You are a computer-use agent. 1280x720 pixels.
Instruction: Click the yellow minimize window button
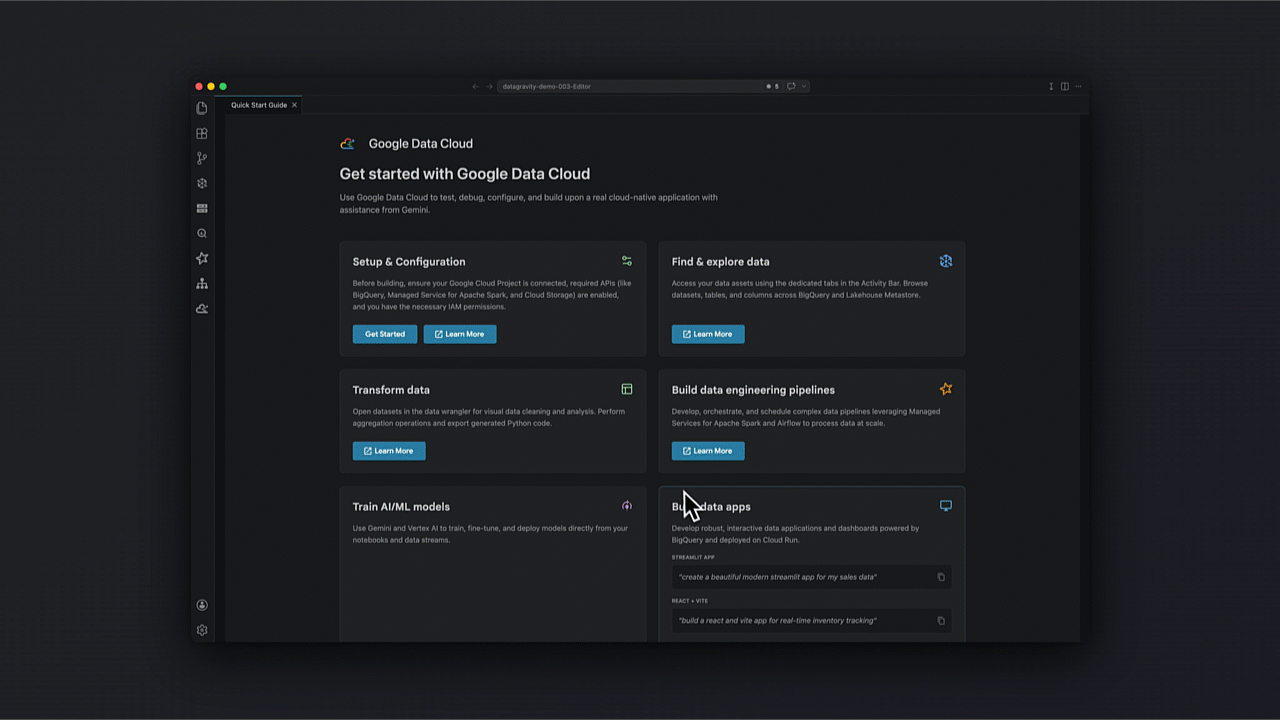(x=211, y=87)
